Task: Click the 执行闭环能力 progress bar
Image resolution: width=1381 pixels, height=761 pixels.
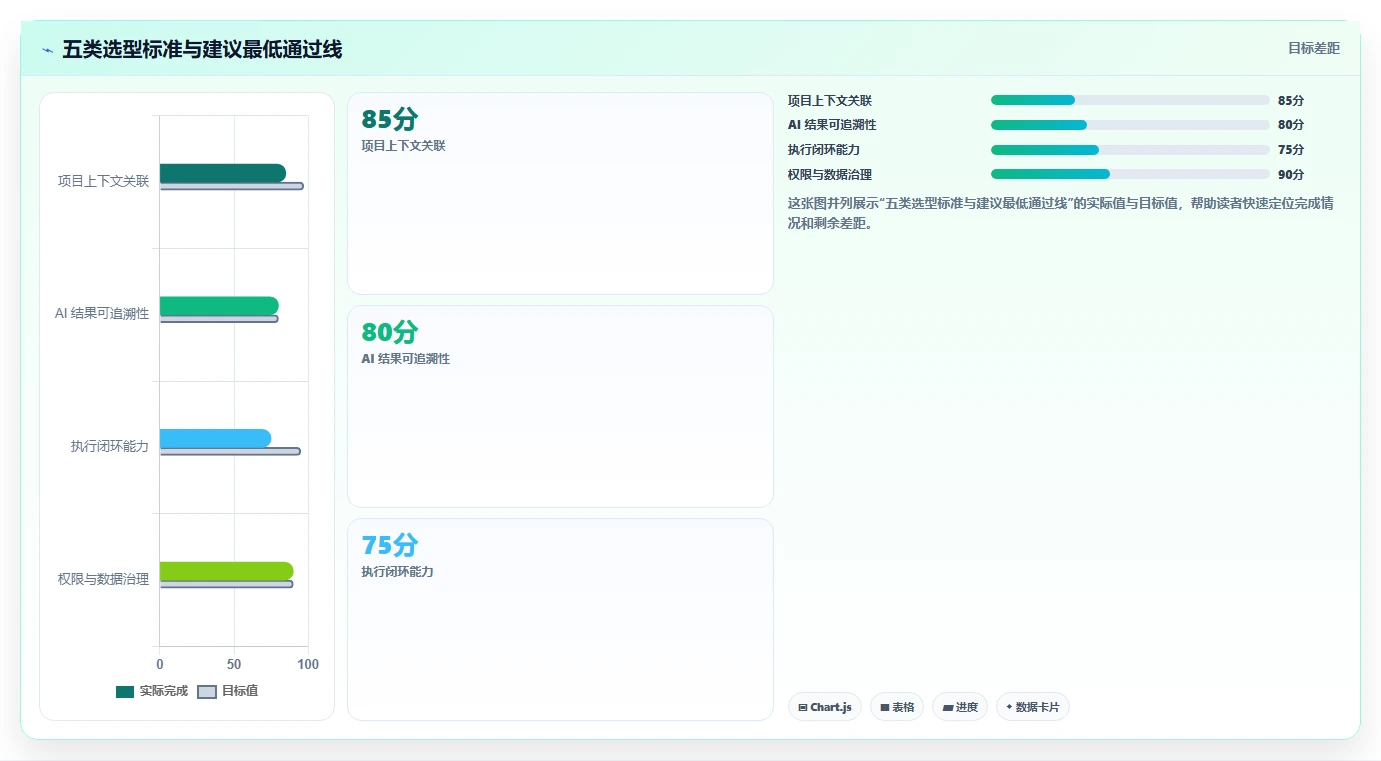Action: click(x=1130, y=150)
